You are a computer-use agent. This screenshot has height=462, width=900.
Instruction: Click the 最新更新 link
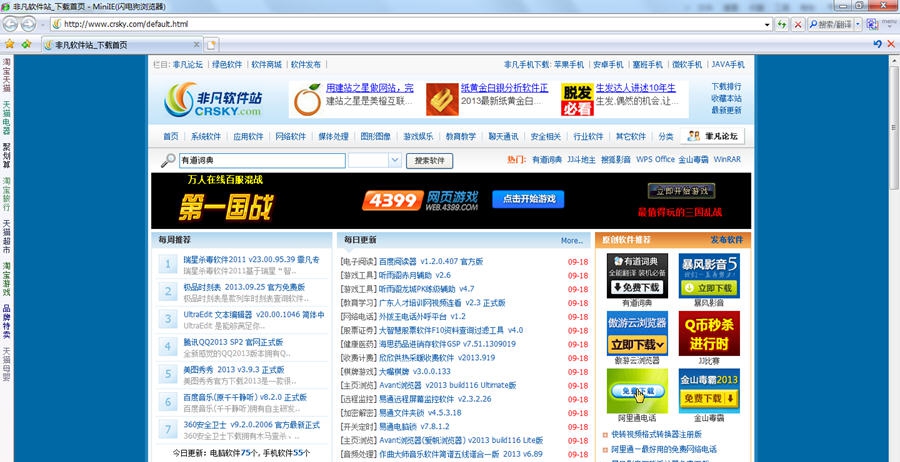726,110
